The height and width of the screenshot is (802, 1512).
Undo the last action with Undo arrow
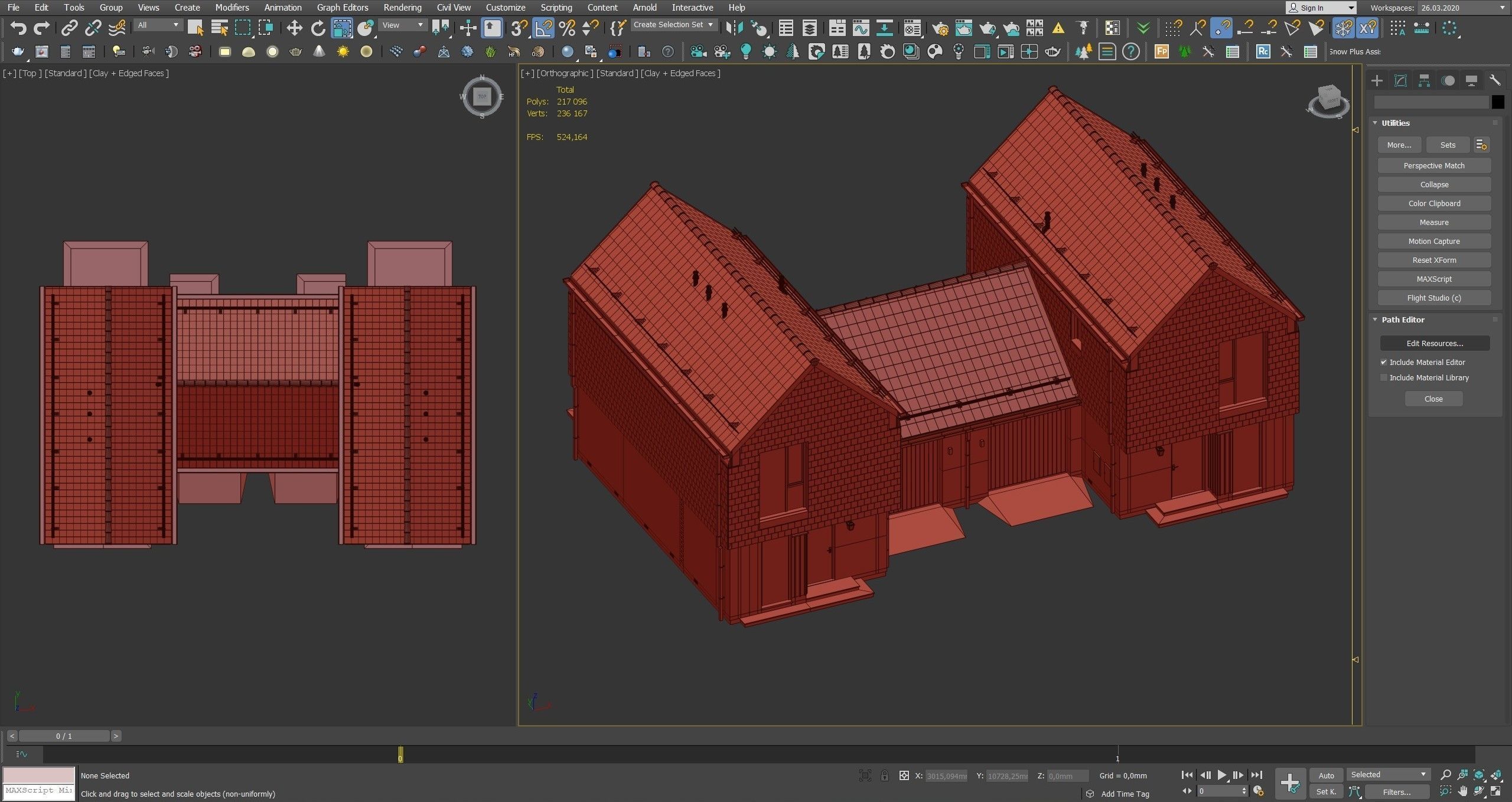coord(18,28)
